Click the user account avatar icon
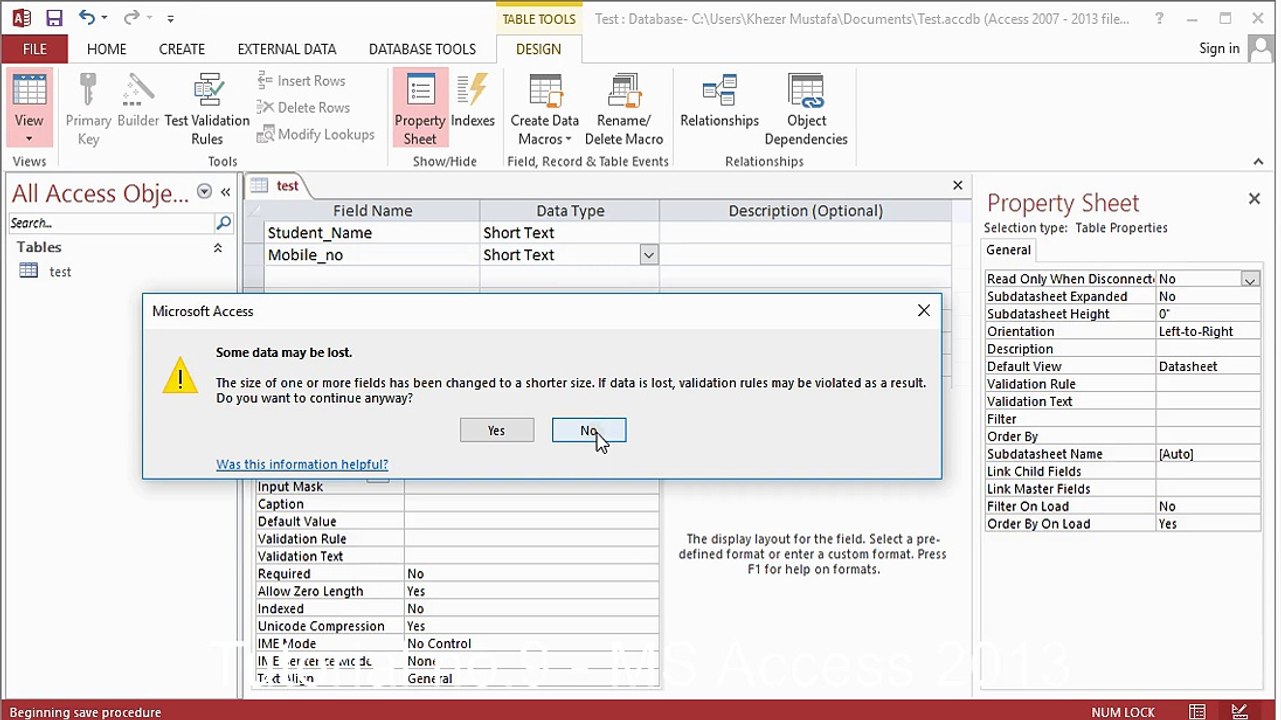This screenshot has height=720, width=1281. [x=1259, y=48]
